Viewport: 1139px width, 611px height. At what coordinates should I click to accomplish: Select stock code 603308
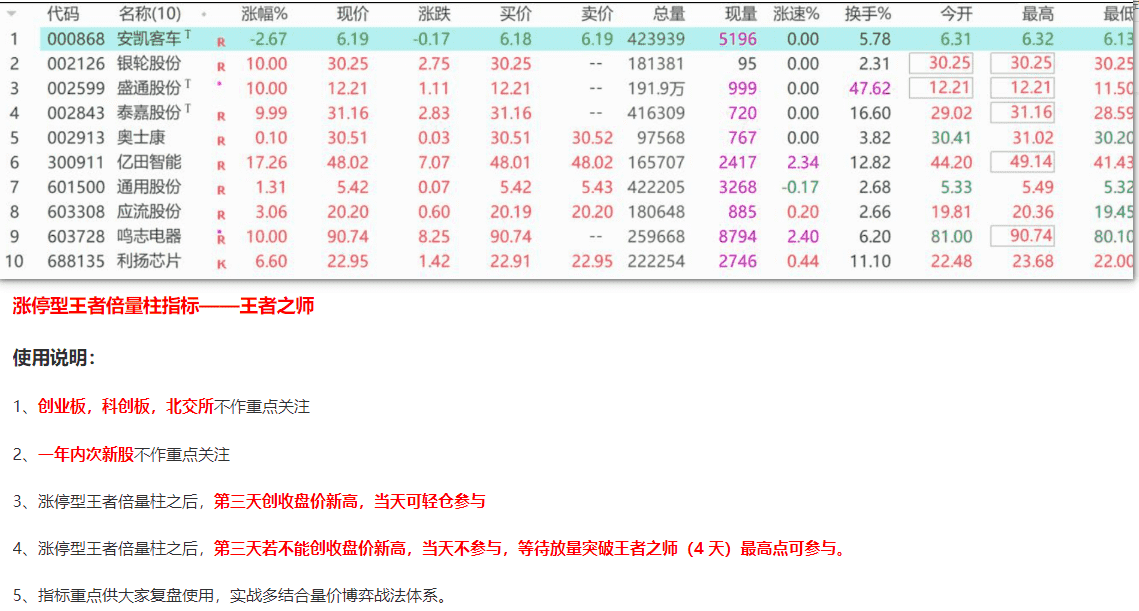pyautogui.click(x=76, y=212)
